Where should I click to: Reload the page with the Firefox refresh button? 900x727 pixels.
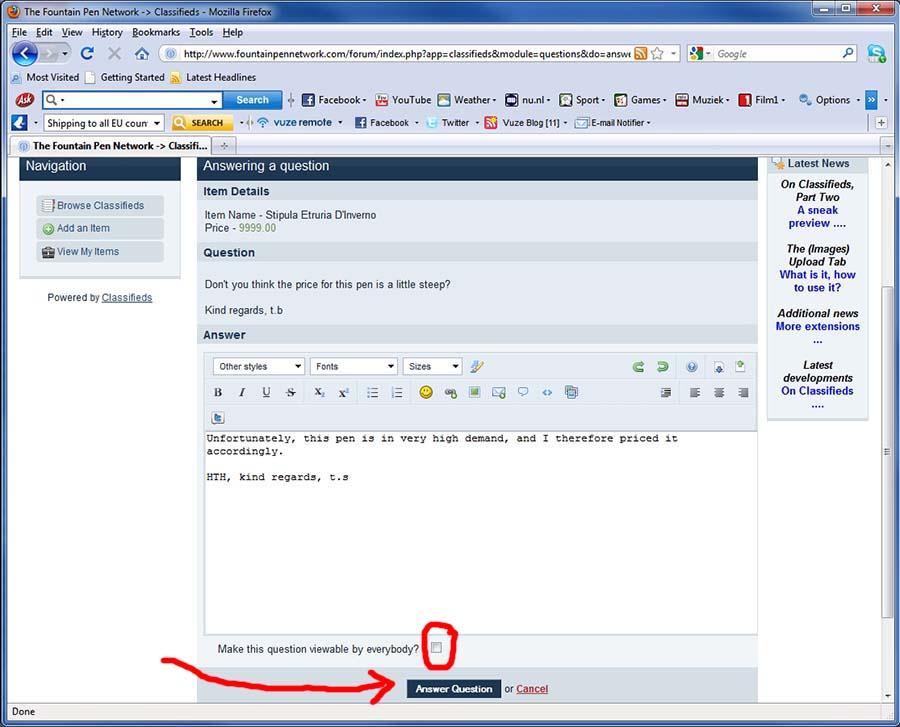click(87, 53)
